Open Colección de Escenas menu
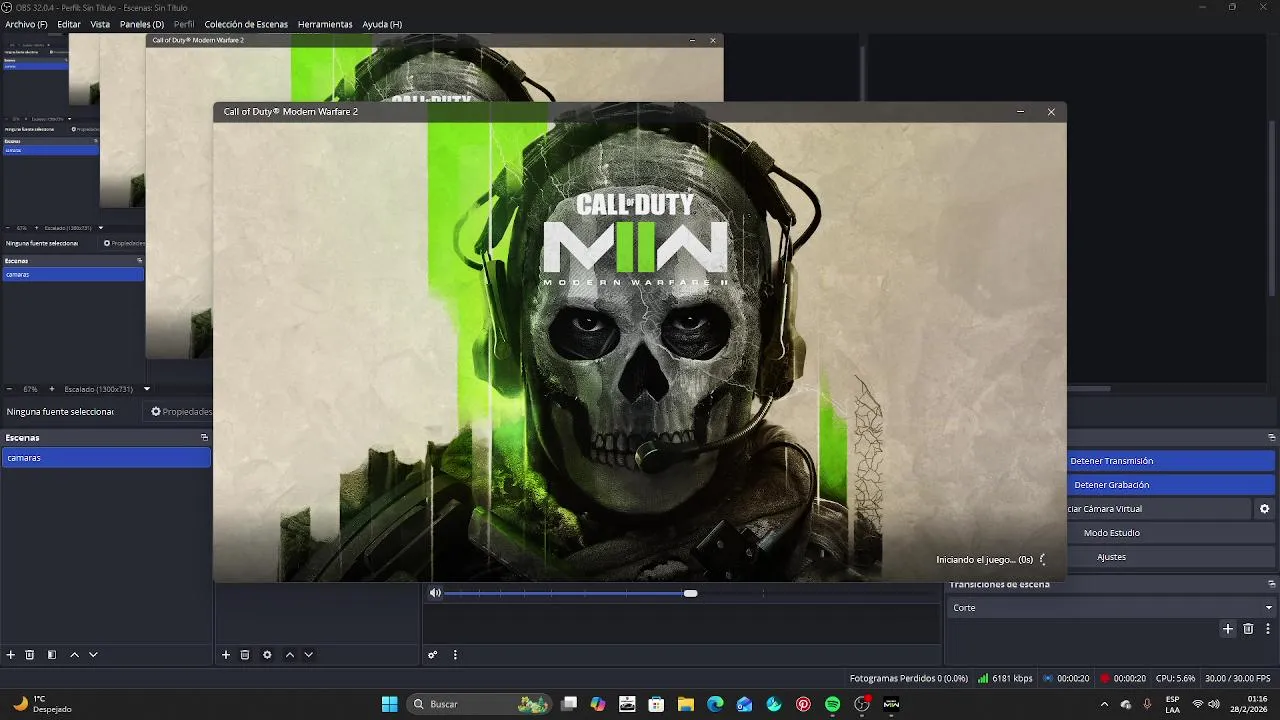The image size is (1280, 720). click(x=246, y=24)
